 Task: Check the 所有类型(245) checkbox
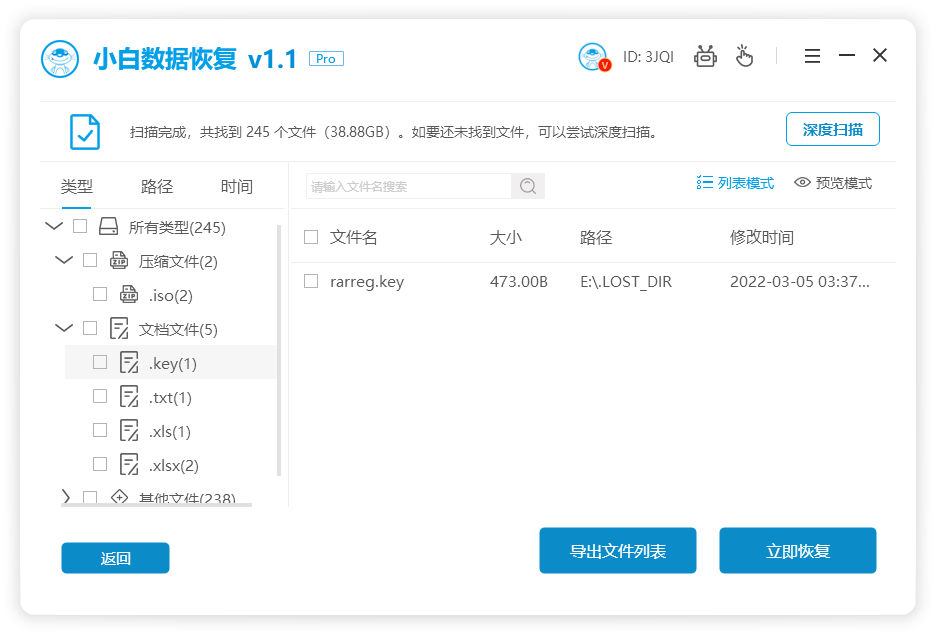[80, 226]
